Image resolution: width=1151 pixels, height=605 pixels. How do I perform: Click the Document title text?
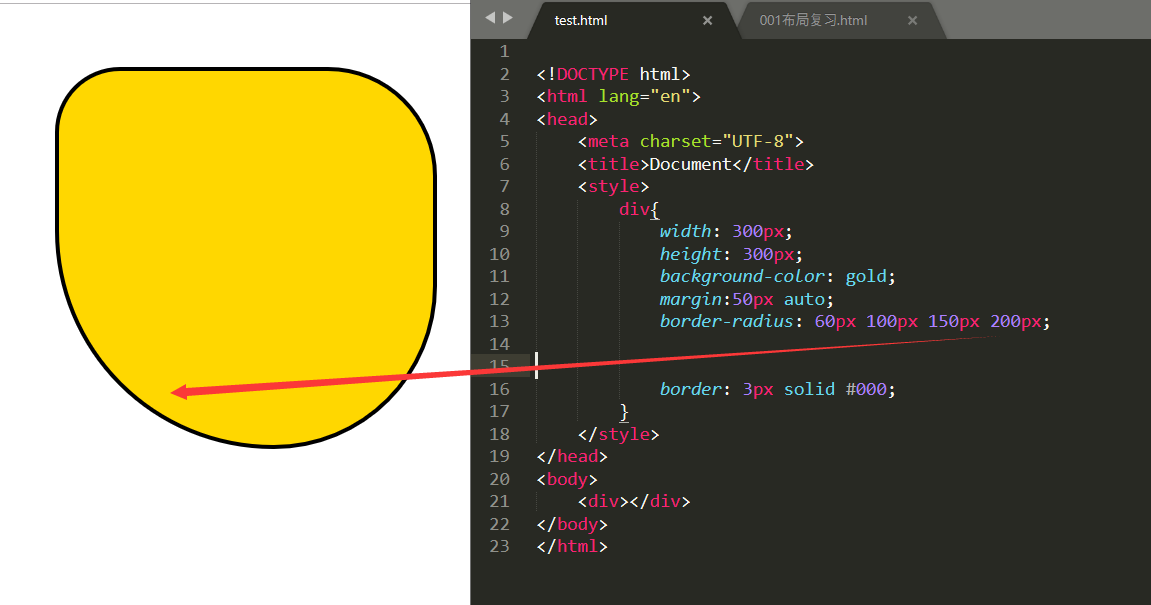690,163
